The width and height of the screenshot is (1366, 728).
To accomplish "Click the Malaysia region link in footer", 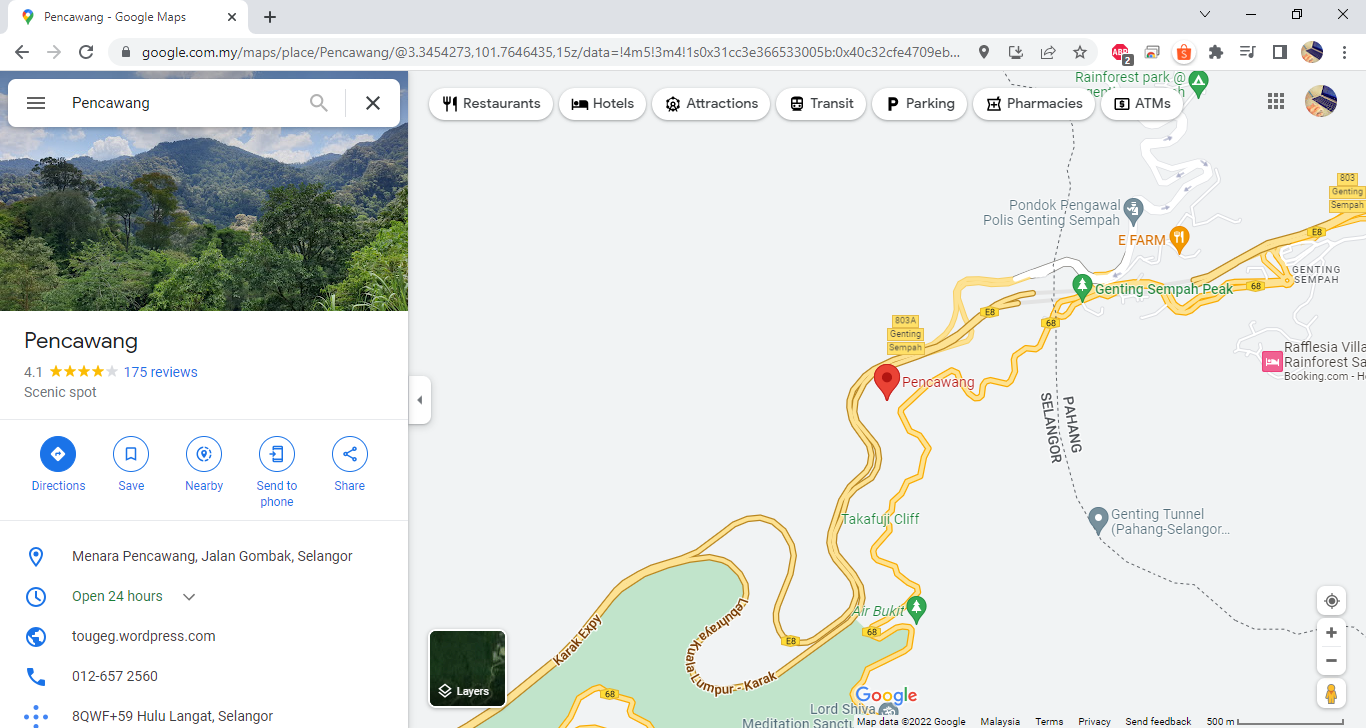I will tap(1000, 721).
